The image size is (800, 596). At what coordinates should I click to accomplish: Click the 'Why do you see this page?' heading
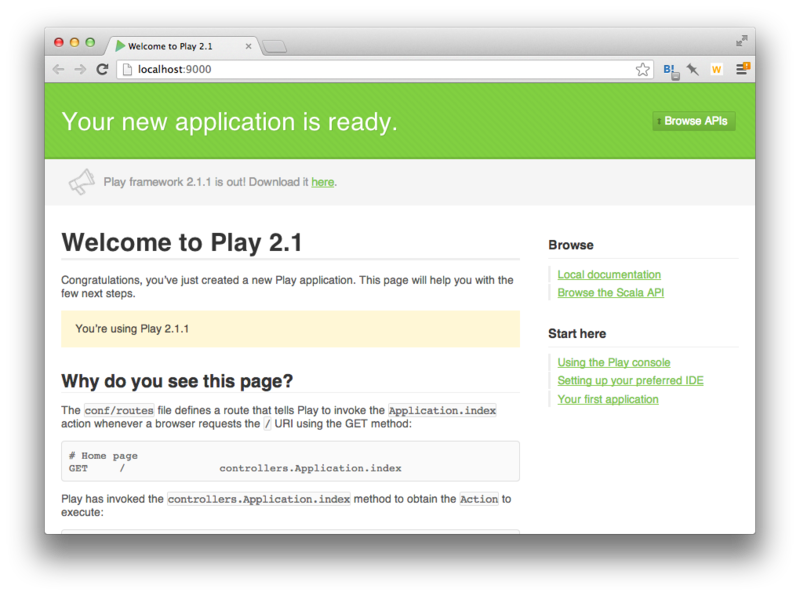(x=177, y=381)
